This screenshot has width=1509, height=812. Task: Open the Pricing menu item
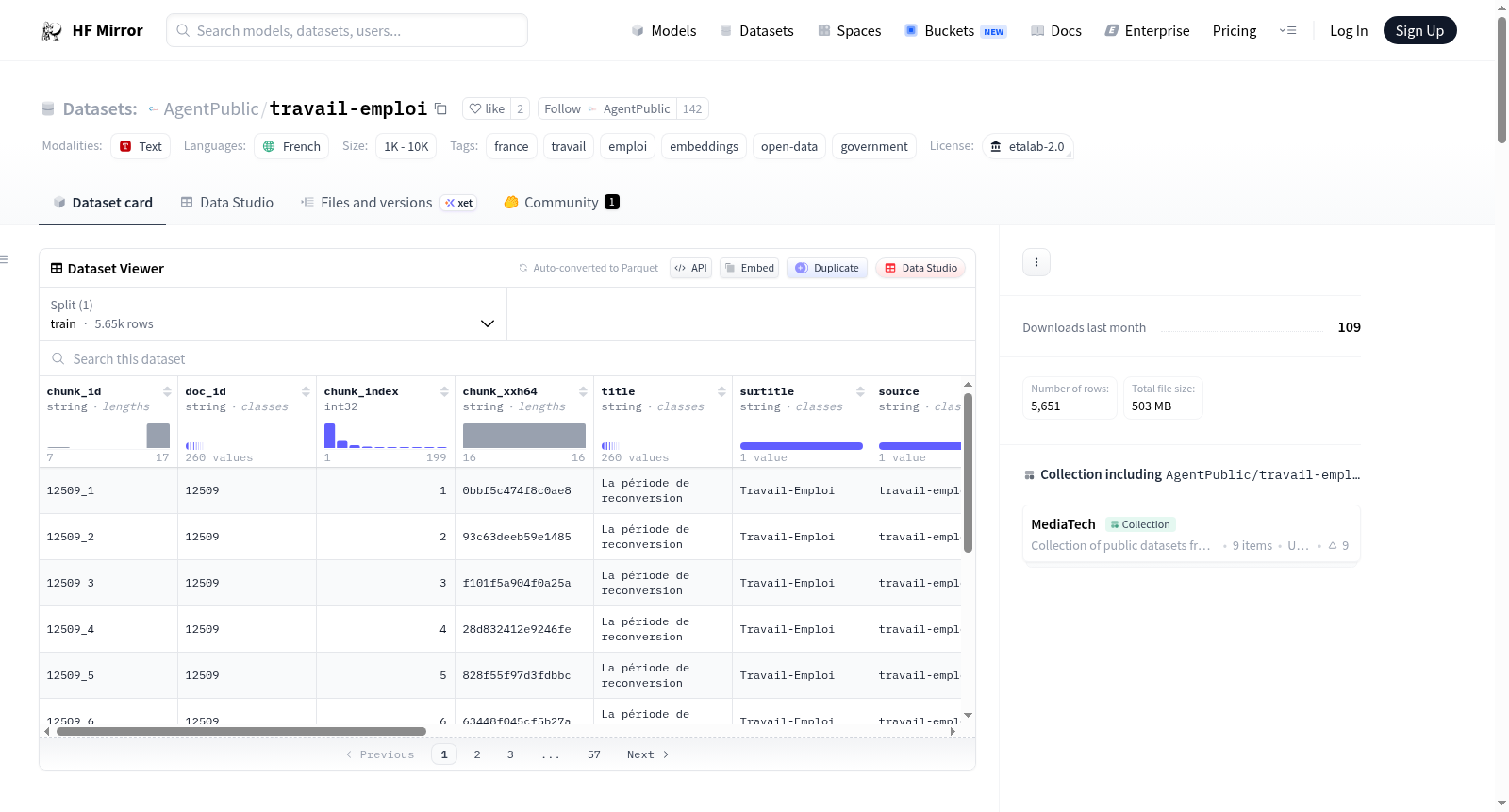1235,31
